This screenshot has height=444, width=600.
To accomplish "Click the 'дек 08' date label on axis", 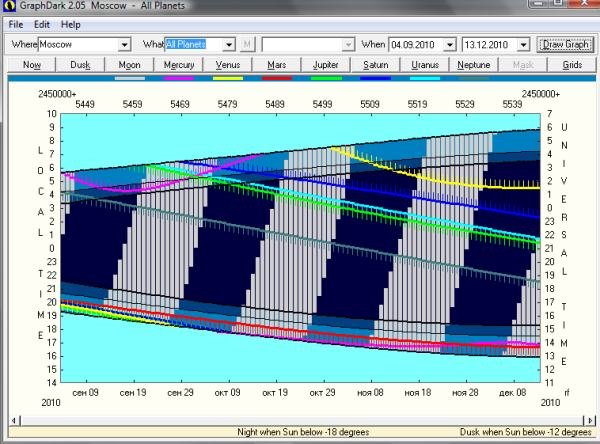I will click(x=512, y=393).
